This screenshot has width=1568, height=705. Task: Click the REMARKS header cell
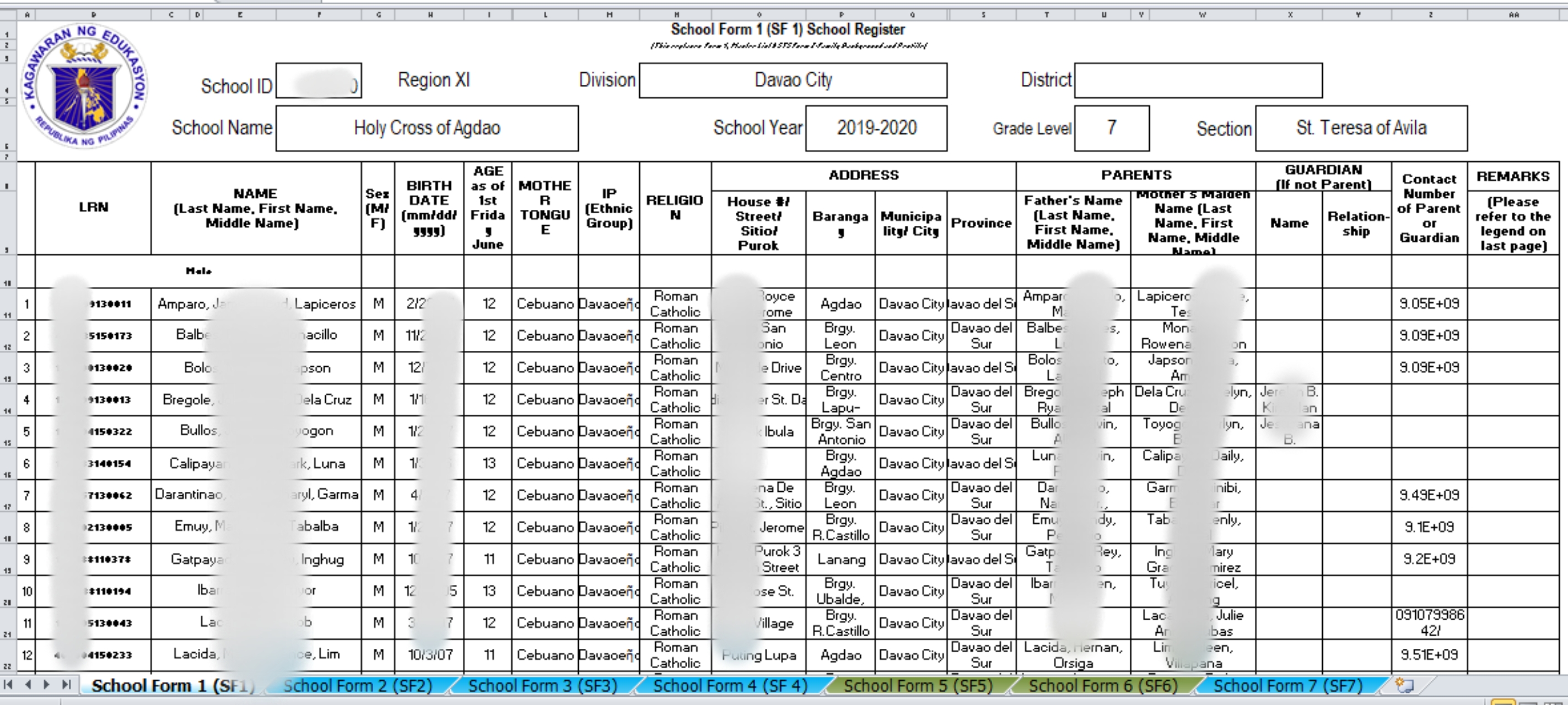point(1512,176)
